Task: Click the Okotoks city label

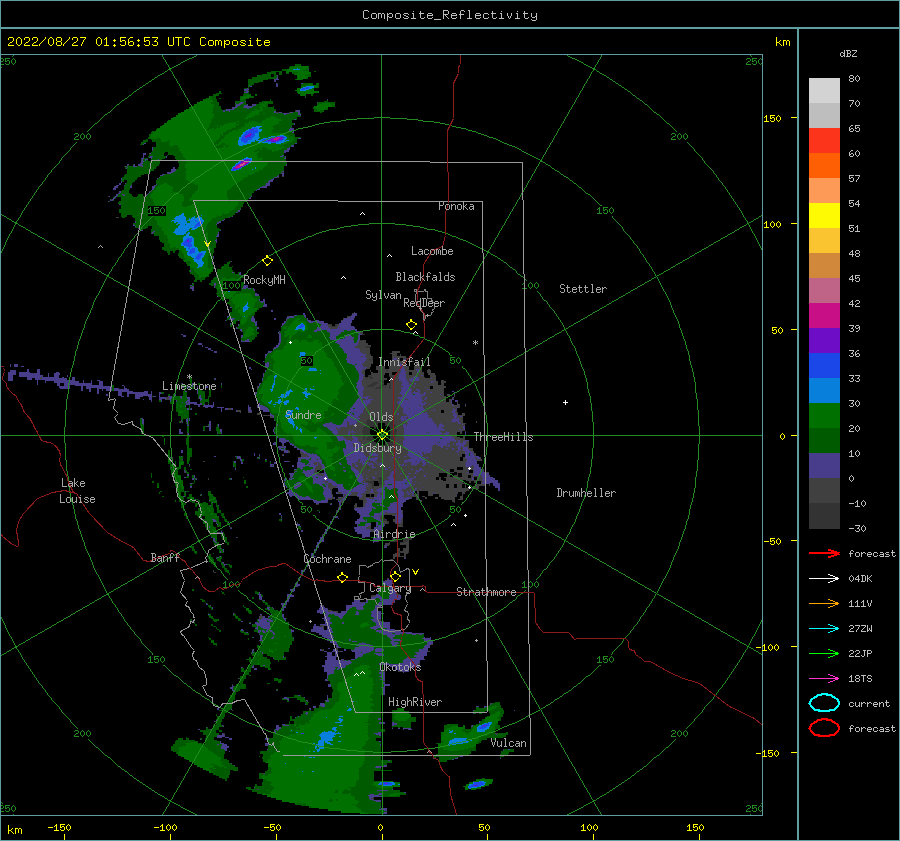Action: pos(400,667)
